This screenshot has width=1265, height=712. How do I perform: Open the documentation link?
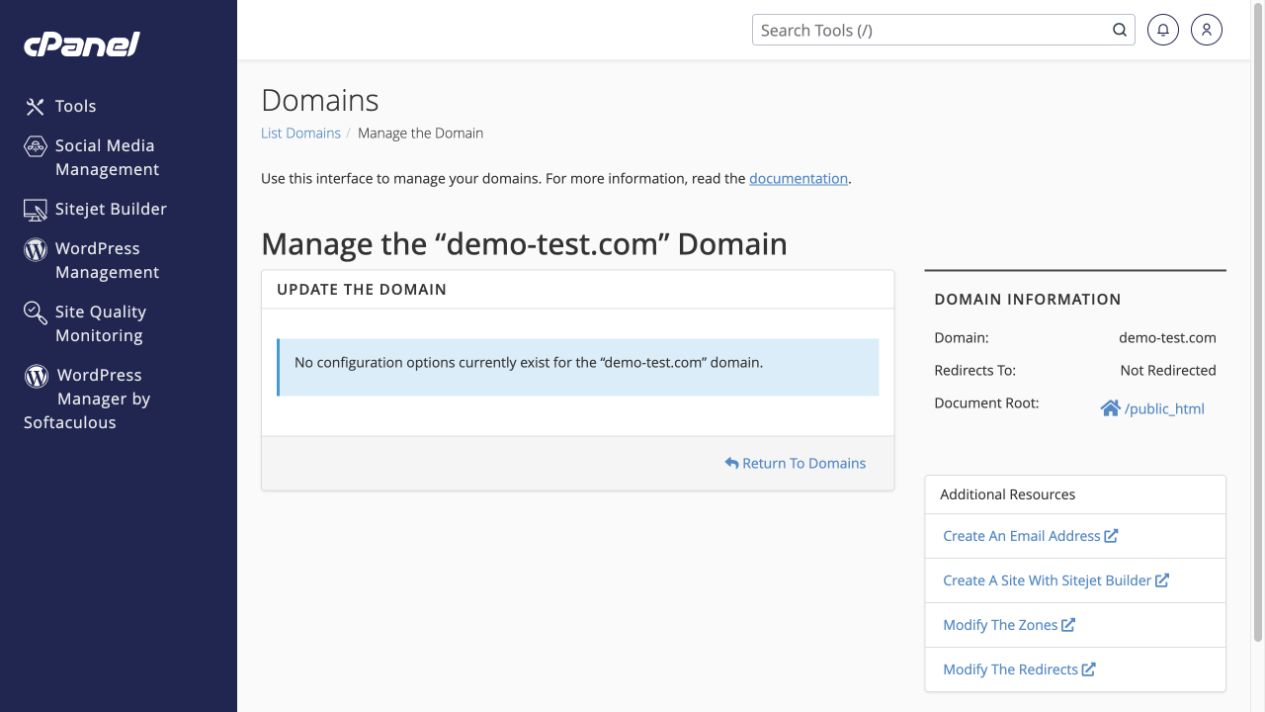798,178
